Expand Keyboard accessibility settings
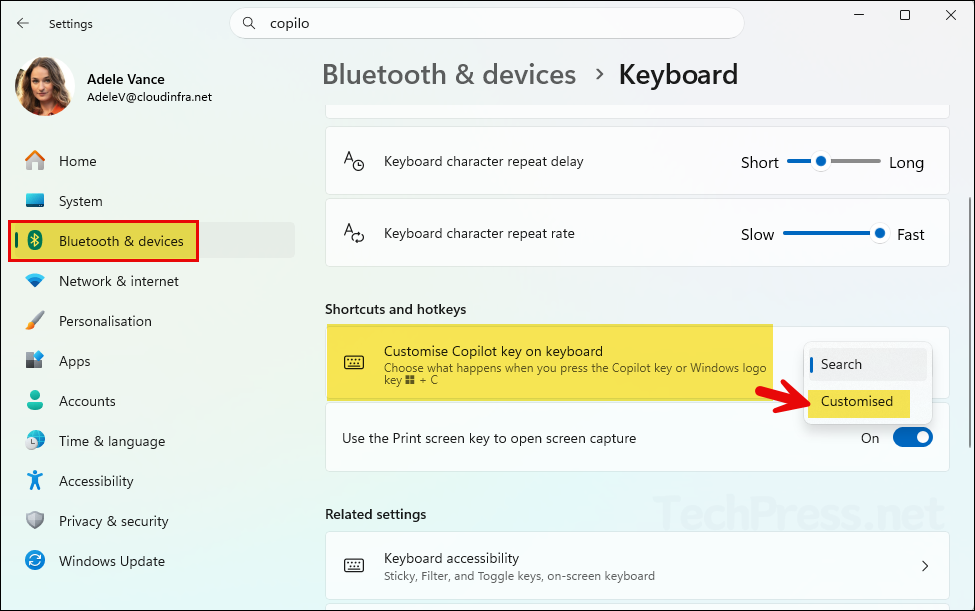 click(637, 565)
